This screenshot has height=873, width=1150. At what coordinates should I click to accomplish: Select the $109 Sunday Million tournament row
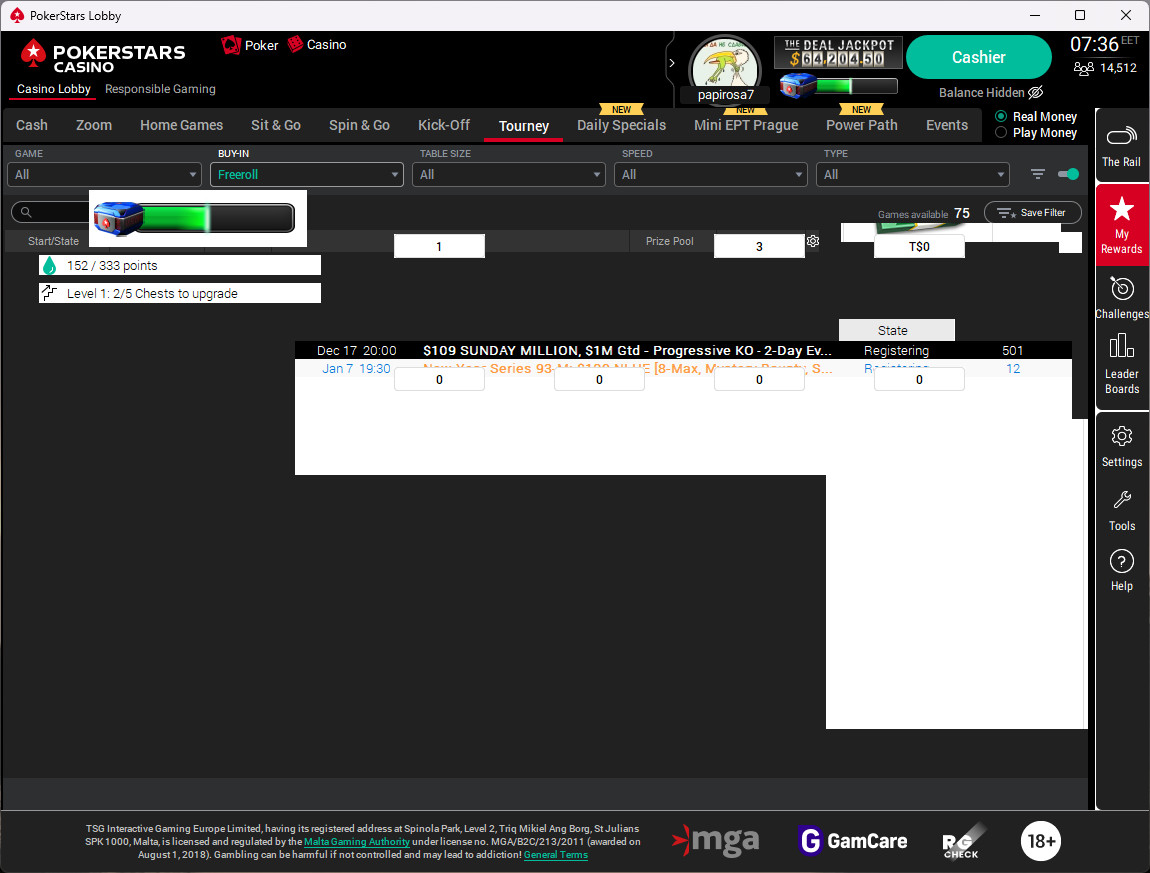(683, 351)
